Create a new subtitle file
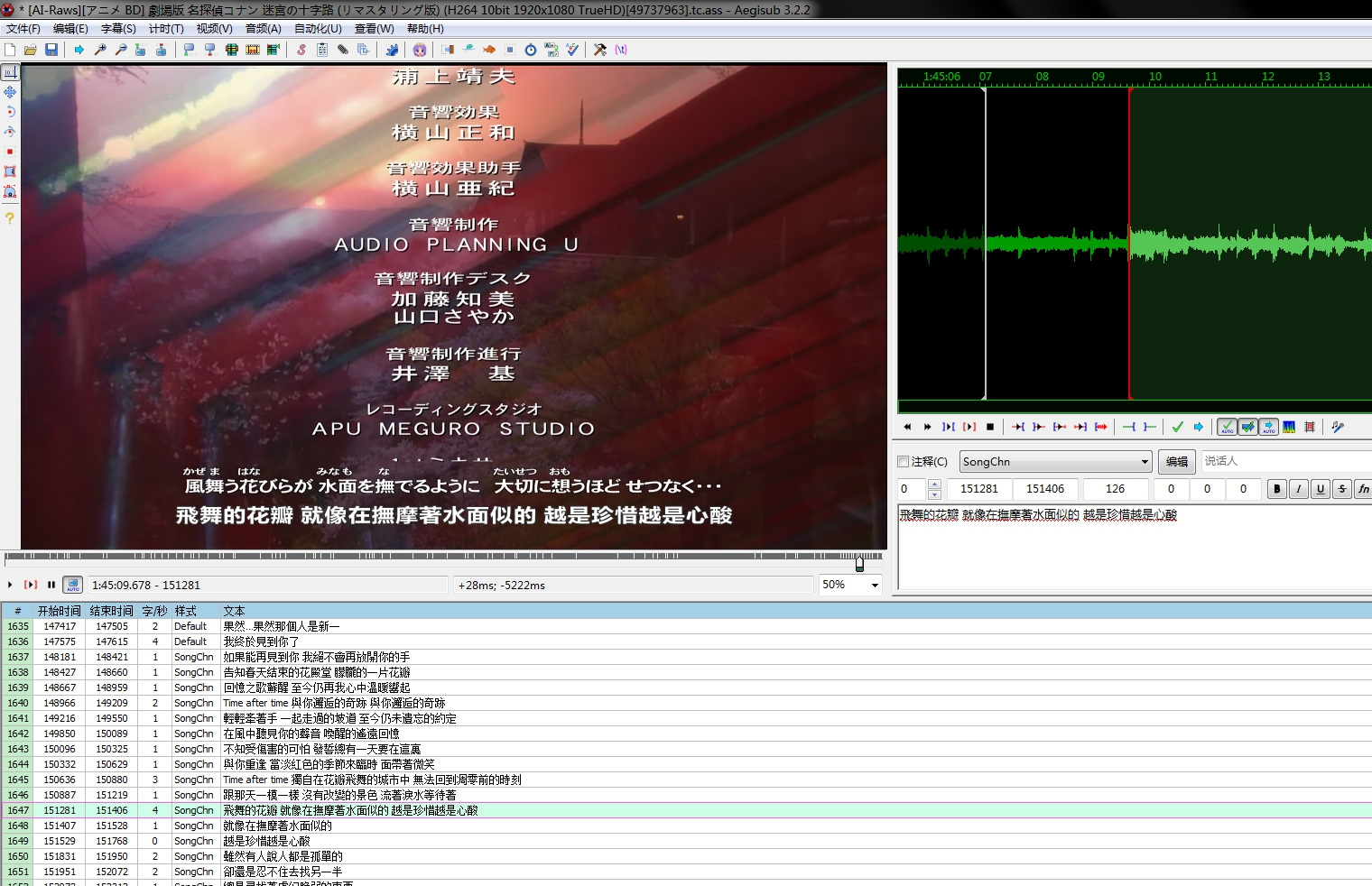Image resolution: width=1372 pixels, height=886 pixels. click(x=10, y=50)
